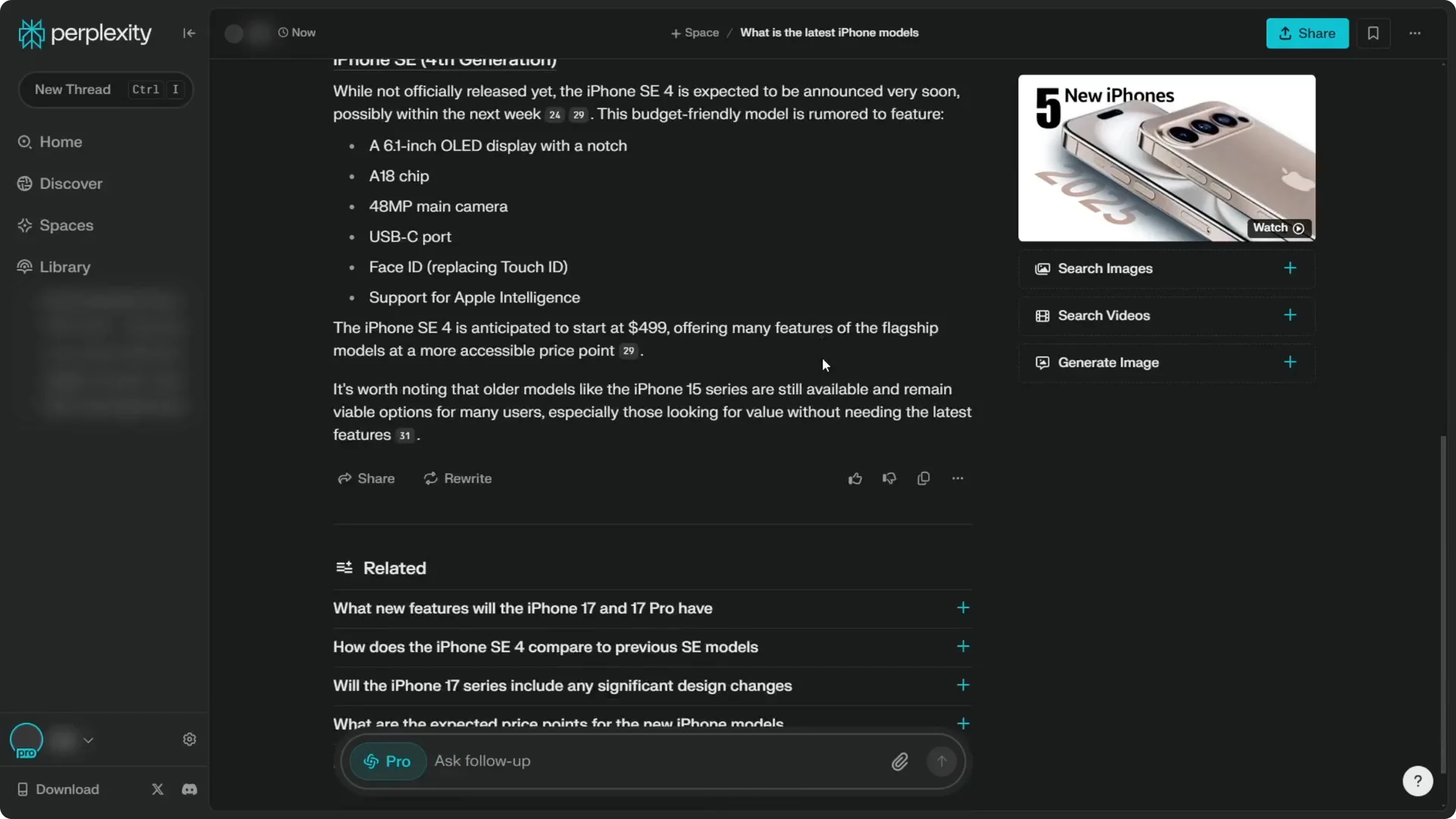Open help via the question mark button
1456x819 pixels.
coord(1417,780)
